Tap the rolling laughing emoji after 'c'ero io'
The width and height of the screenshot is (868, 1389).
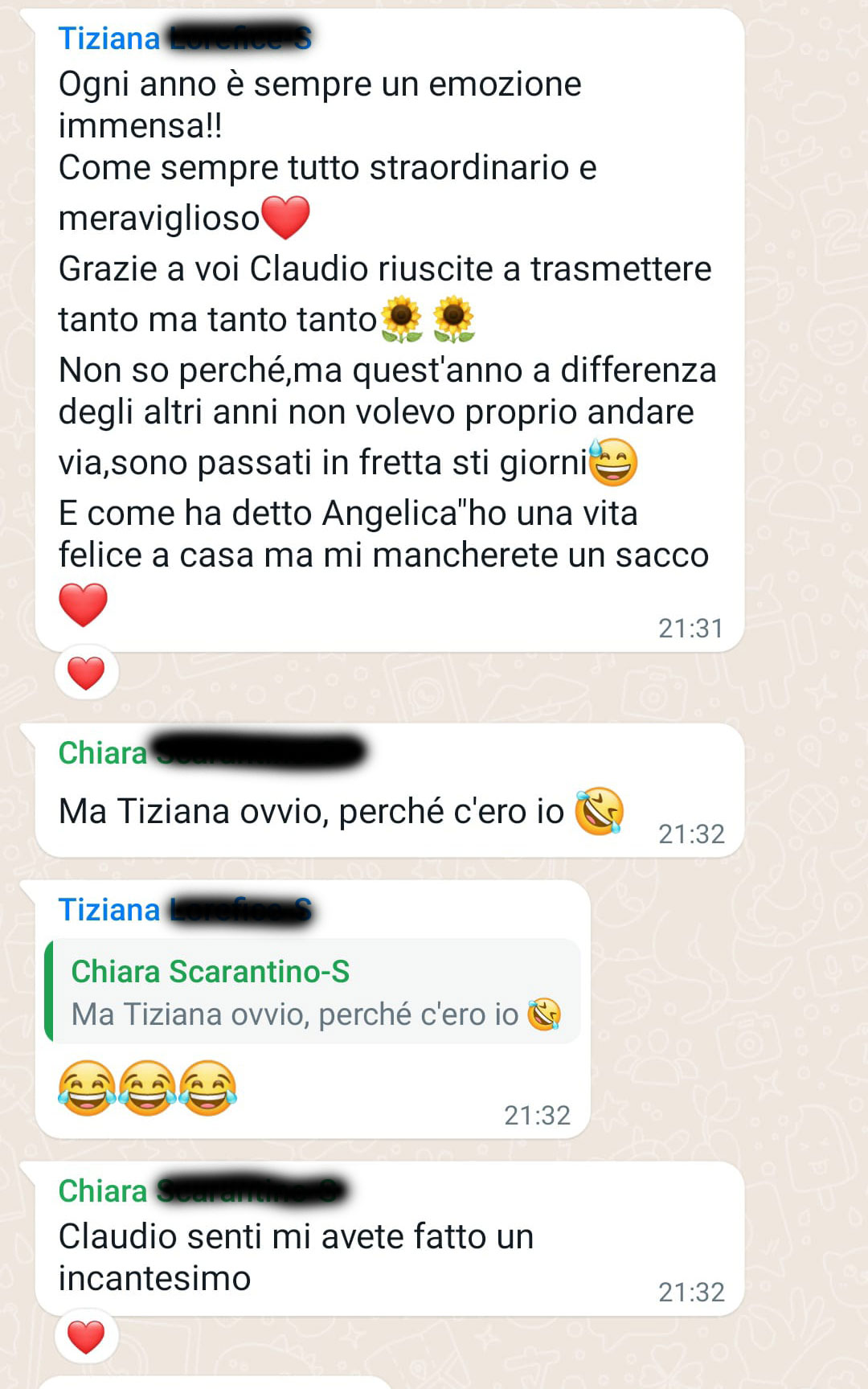pyautogui.click(x=600, y=810)
